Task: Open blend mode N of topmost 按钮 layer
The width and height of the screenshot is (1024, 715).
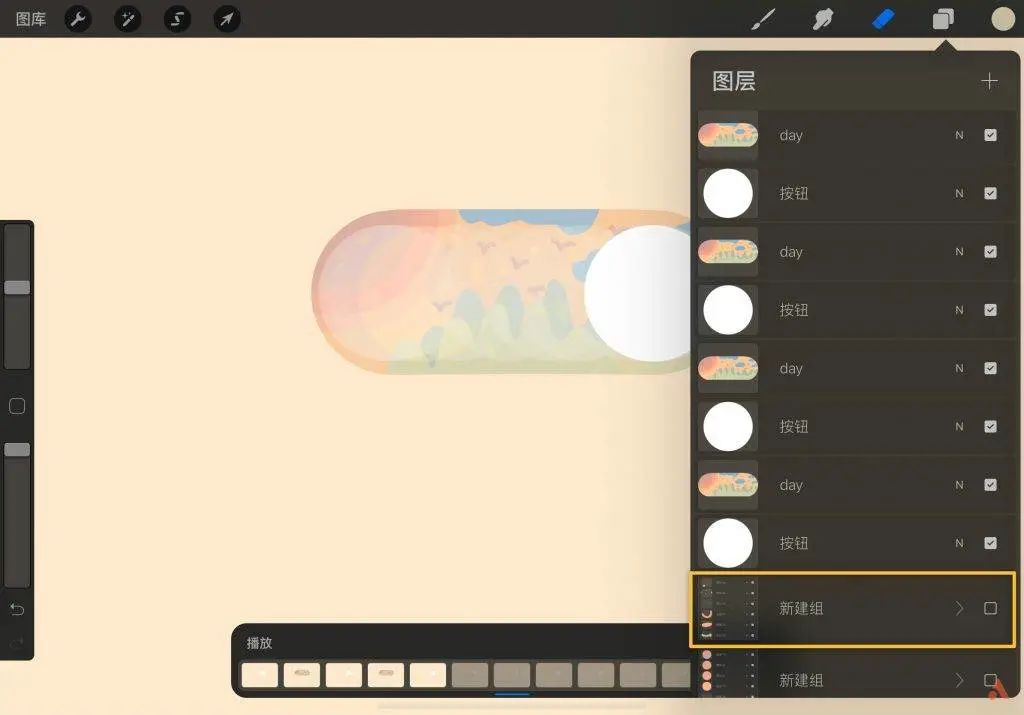Action: pyautogui.click(x=959, y=193)
